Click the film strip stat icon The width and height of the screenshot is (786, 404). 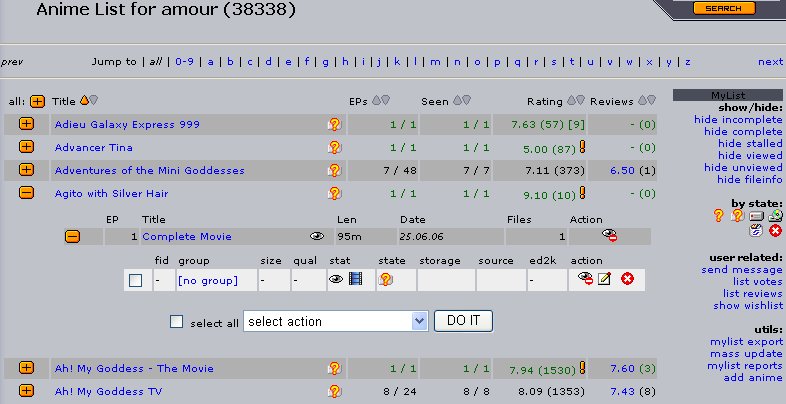pyautogui.click(x=355, y=280)
